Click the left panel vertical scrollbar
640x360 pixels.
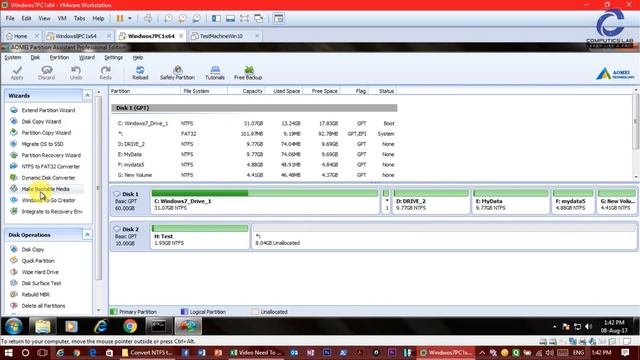98,188
